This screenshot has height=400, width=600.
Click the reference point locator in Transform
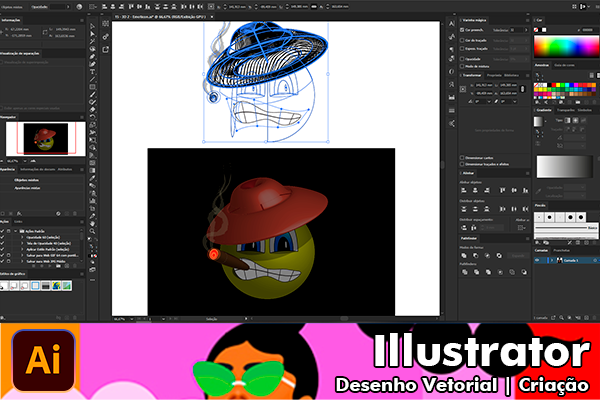click(463, 89)
